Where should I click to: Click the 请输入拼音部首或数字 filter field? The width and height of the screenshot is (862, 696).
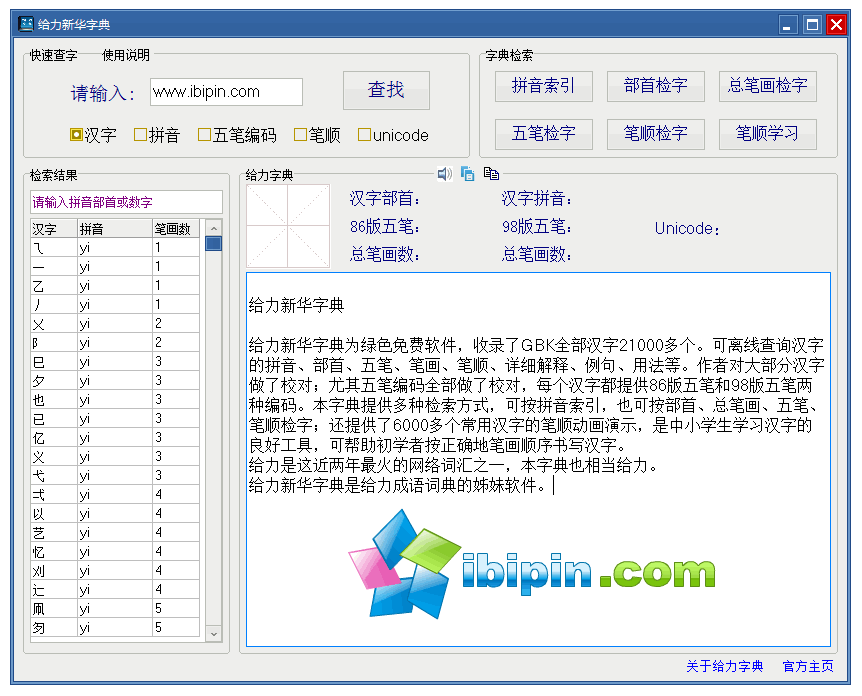pos(126,202)
